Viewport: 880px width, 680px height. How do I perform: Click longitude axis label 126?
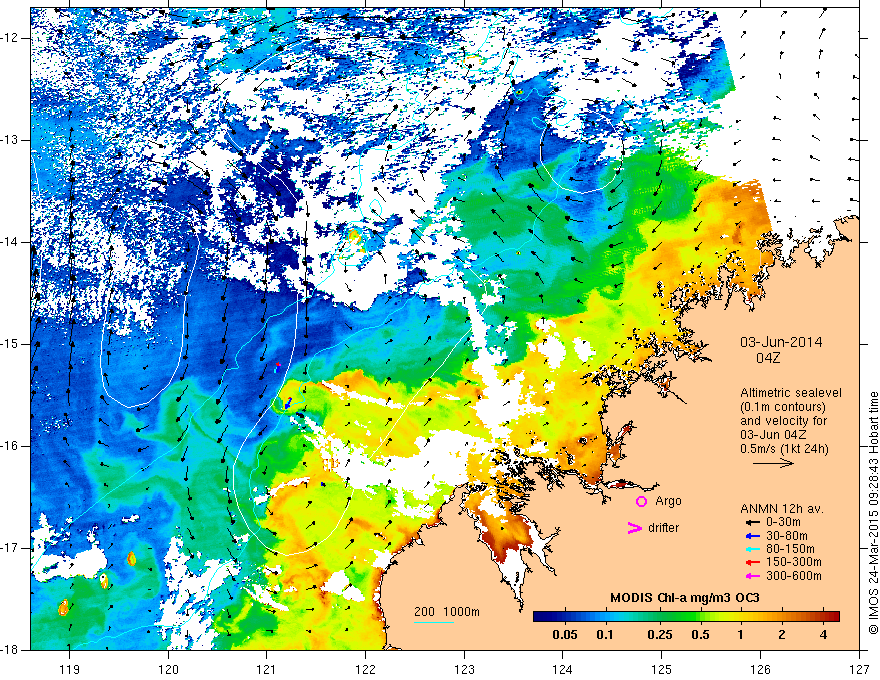(x=760, y=669)
